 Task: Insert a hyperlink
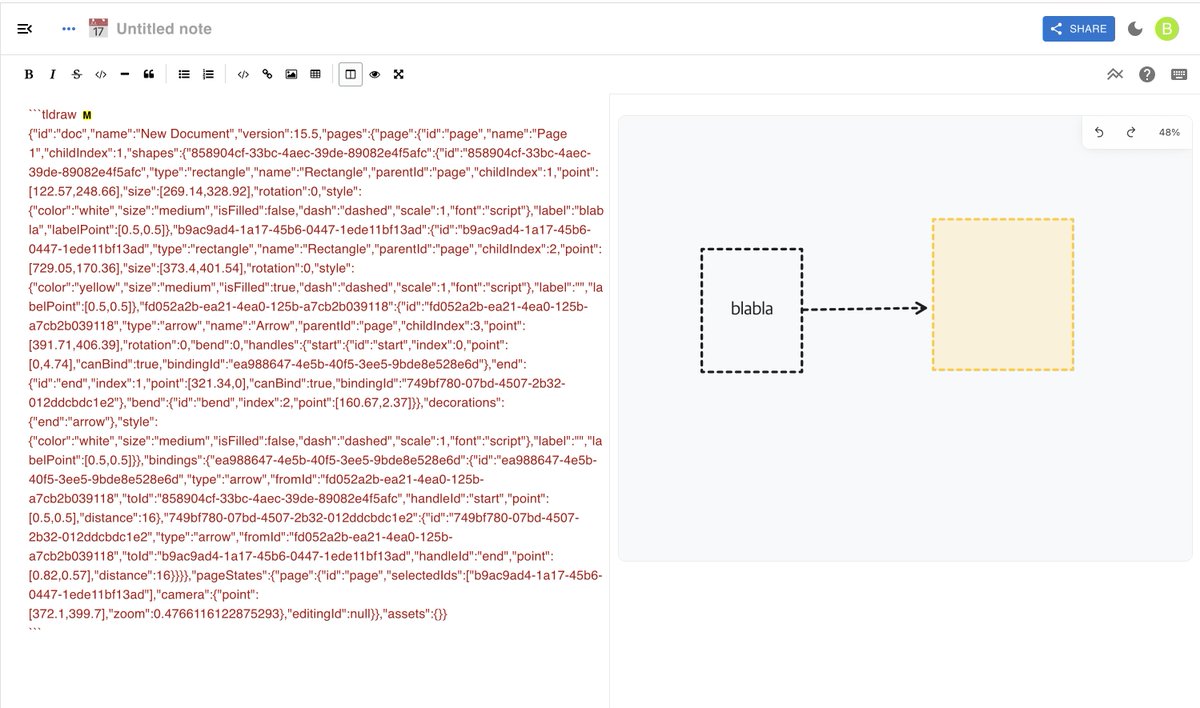(267, 74)
